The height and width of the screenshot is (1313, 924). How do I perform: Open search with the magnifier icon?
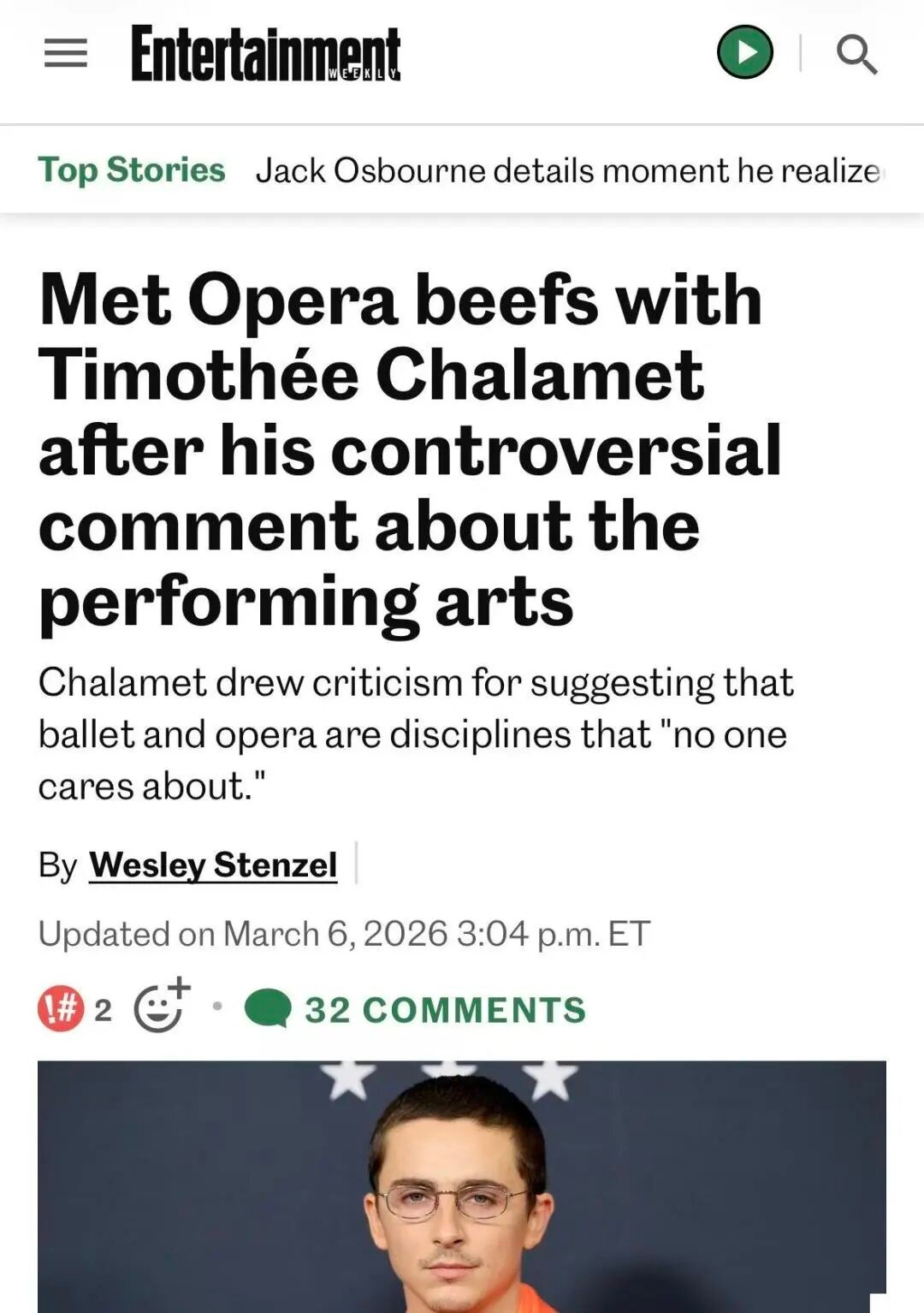(856, 55)
